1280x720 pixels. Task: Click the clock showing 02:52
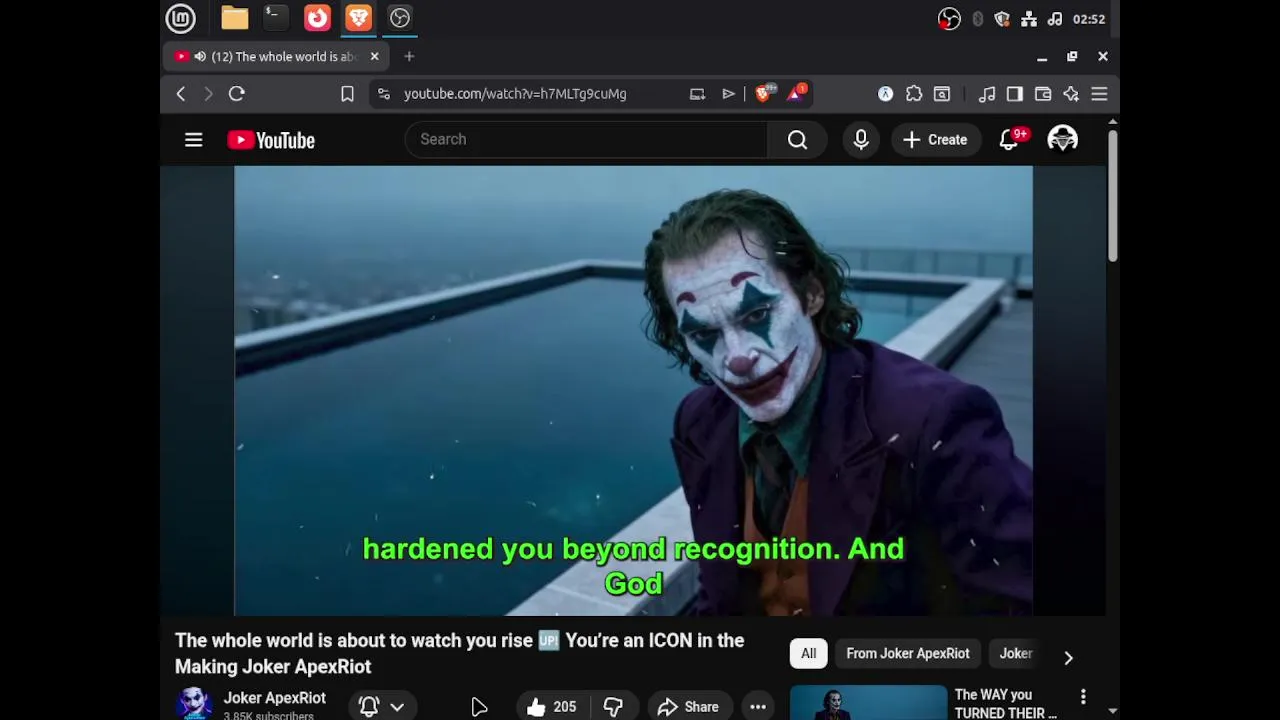click(x=1088, y=19)
